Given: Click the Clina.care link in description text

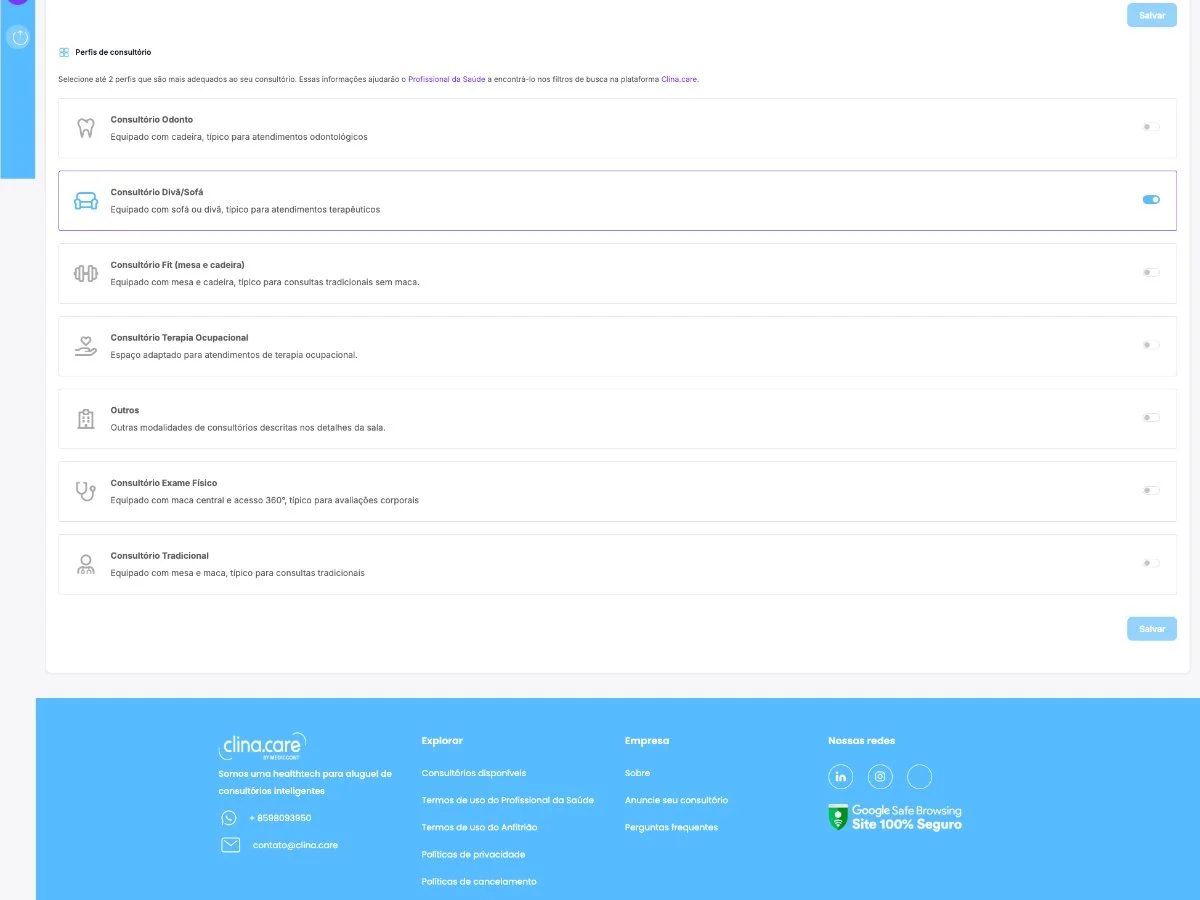Looking at the screenshot, I should (x=679, y=79).
